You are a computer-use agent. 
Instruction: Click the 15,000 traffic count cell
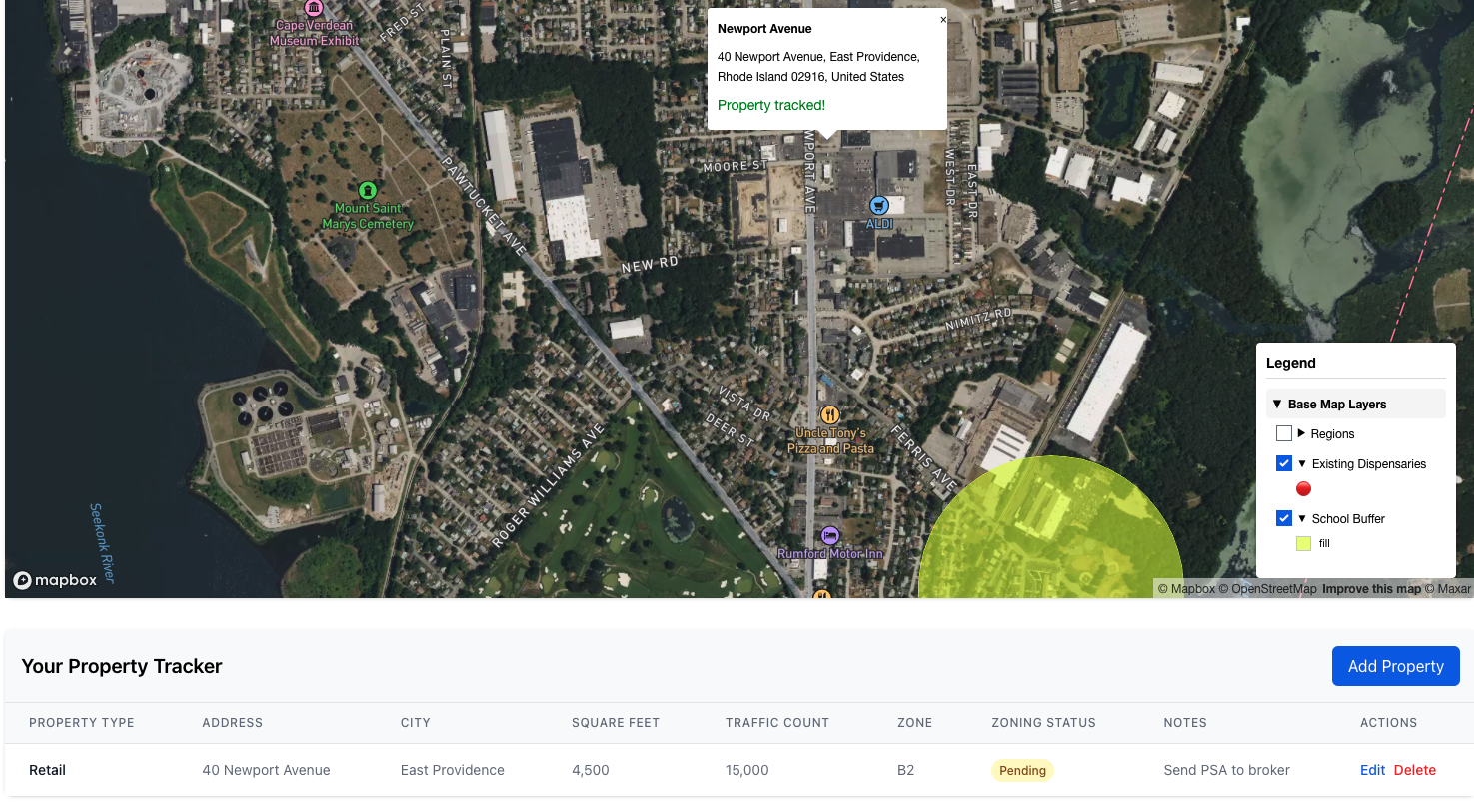[747, 770]
